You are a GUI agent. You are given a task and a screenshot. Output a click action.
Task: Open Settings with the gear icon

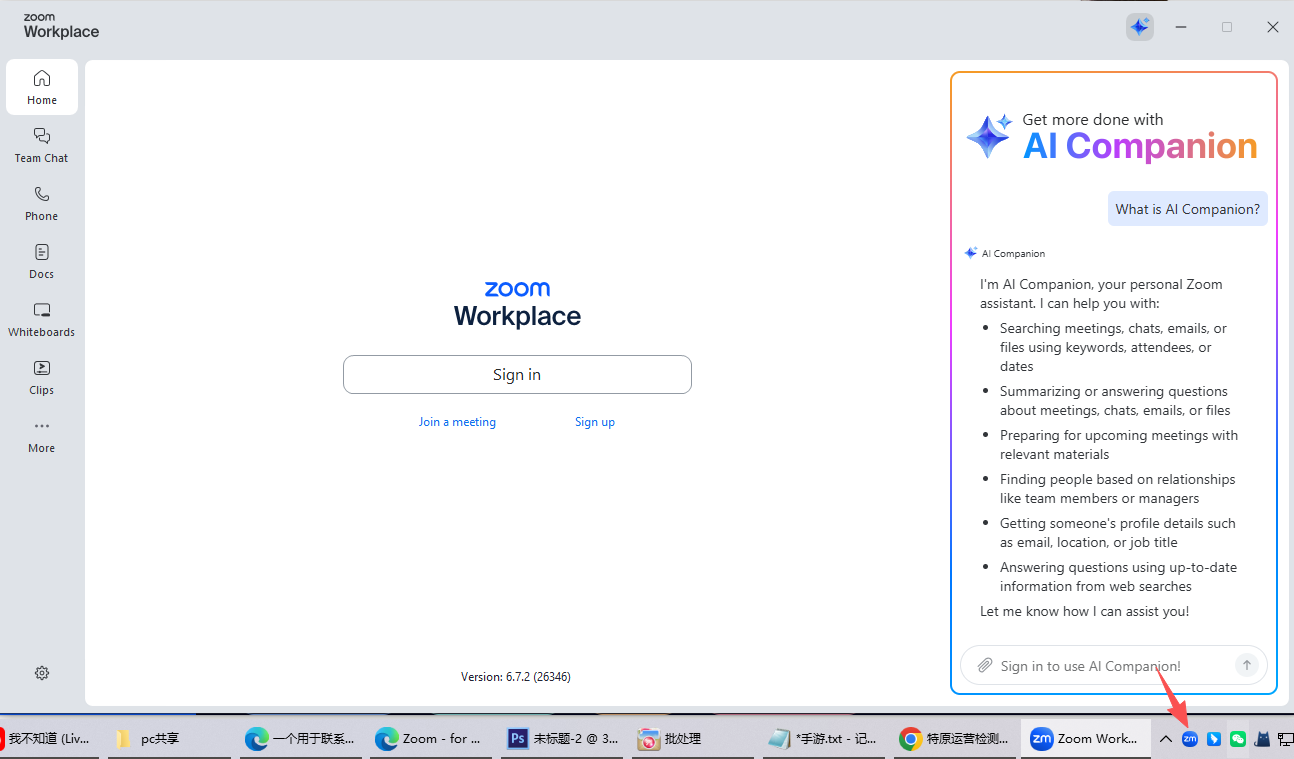pyautogui.click(x=42, y=673)
